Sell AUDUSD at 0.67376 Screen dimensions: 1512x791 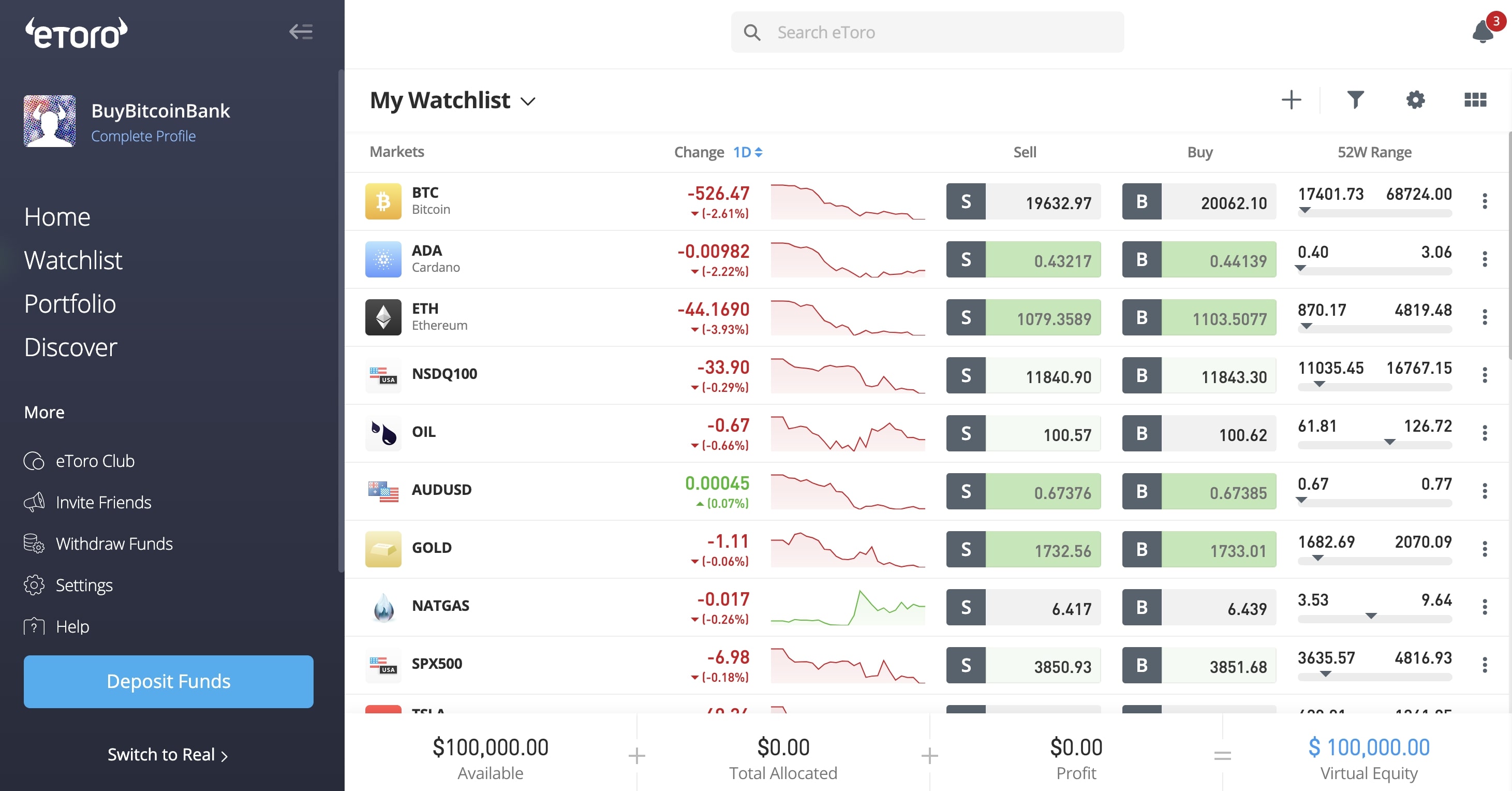pos(1023,491)
